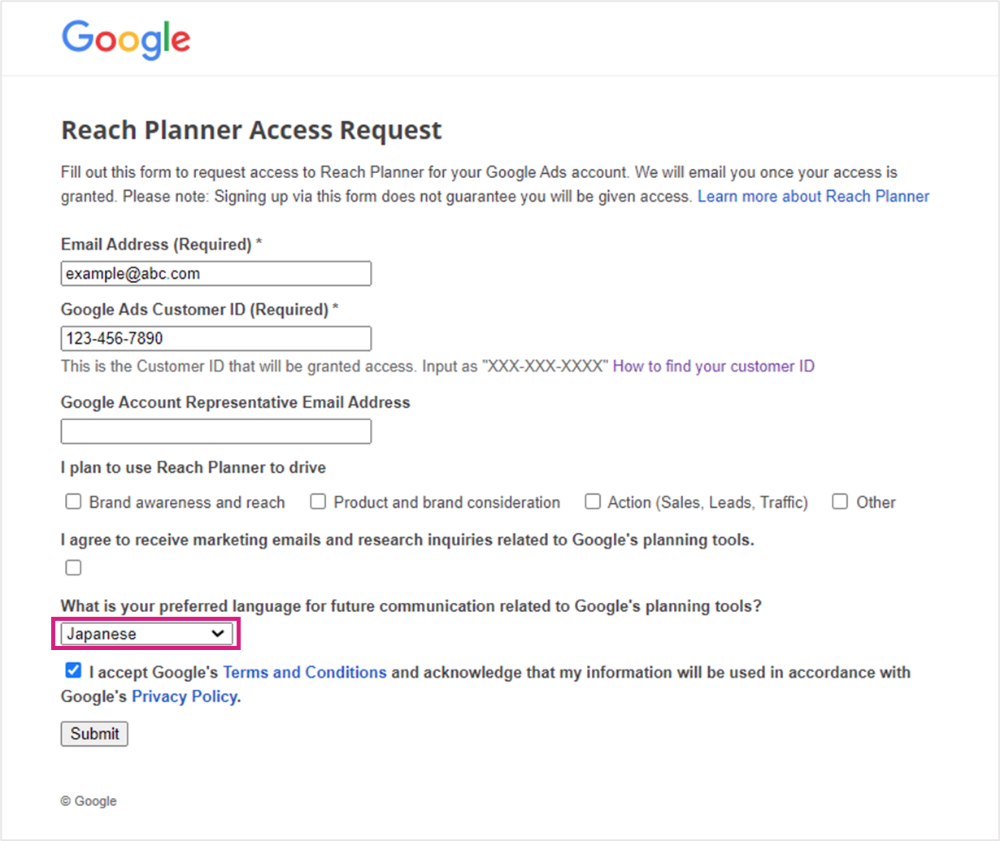
Task: Click the 'Email Address (Required)' label
Action: [161, 245]
